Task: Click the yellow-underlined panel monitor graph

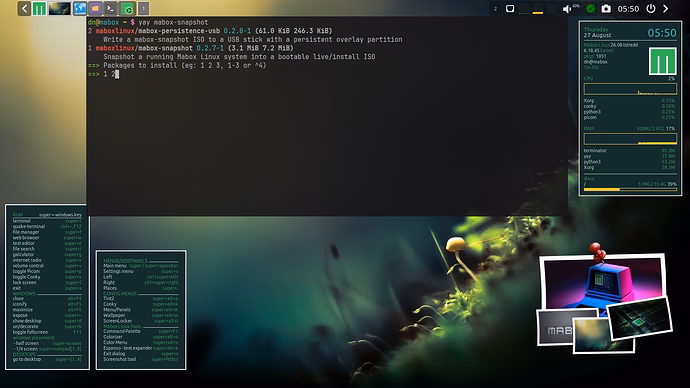Action: pyautogui.click(x=538, y=9)
